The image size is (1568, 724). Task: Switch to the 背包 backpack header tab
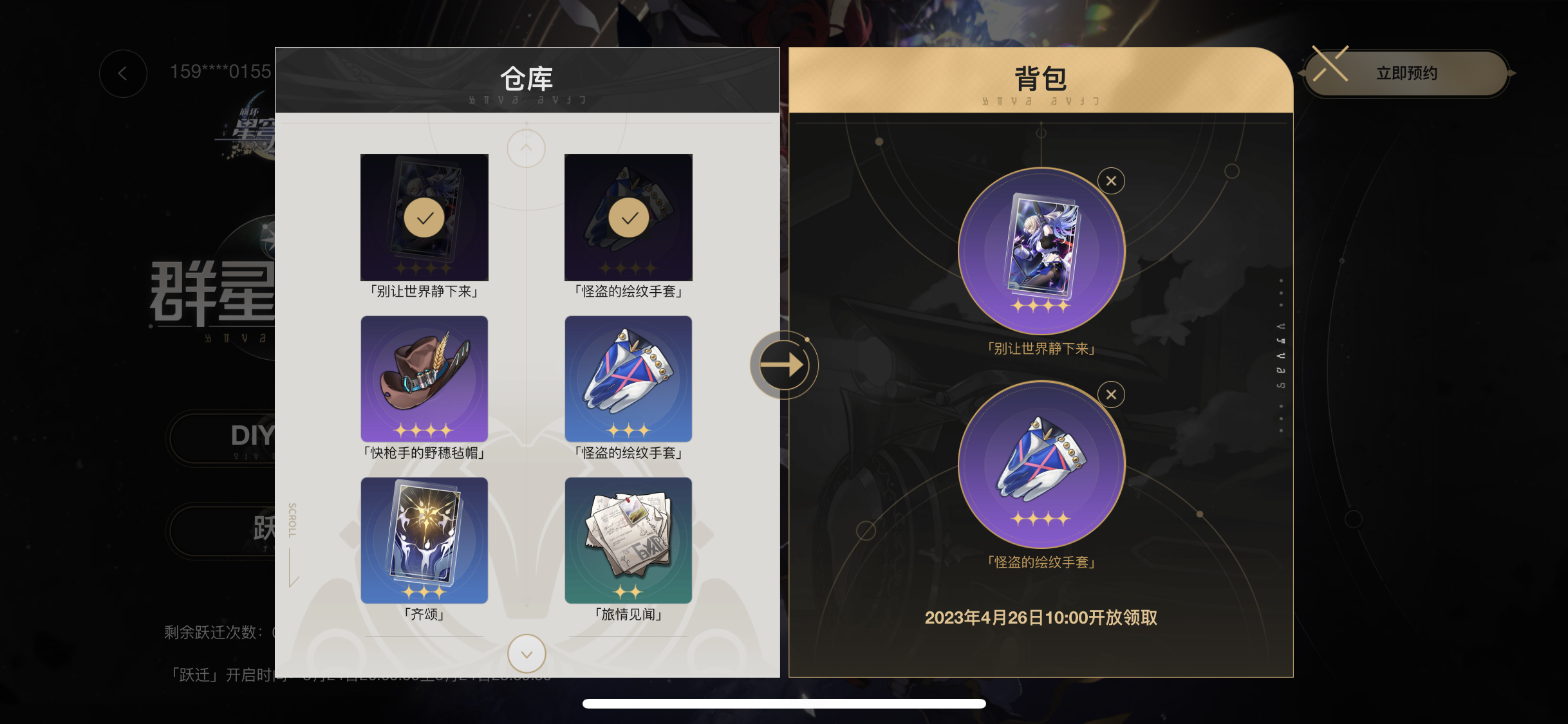(x=1041, y=80)
